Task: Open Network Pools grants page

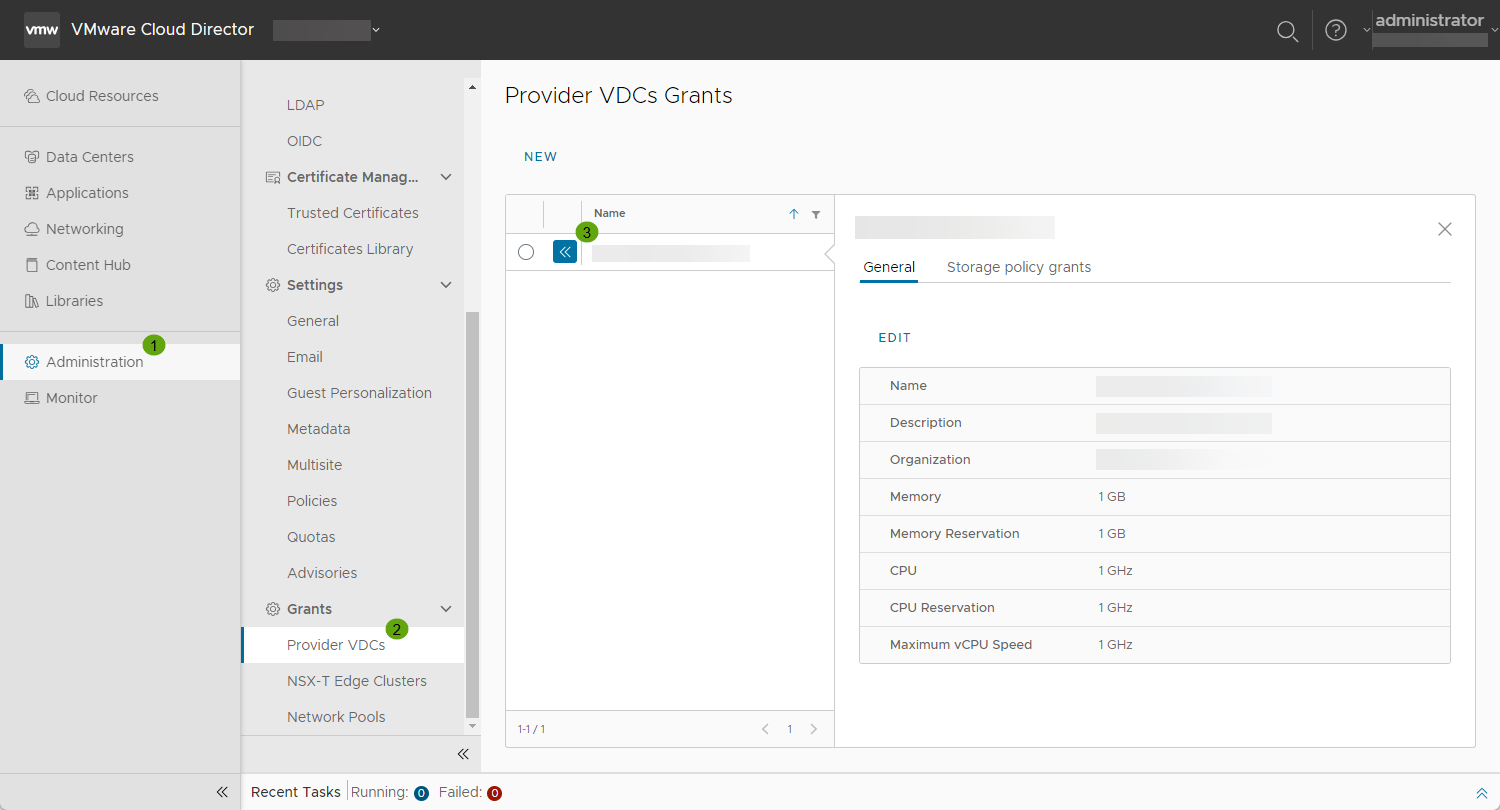Action: point(336,717)
